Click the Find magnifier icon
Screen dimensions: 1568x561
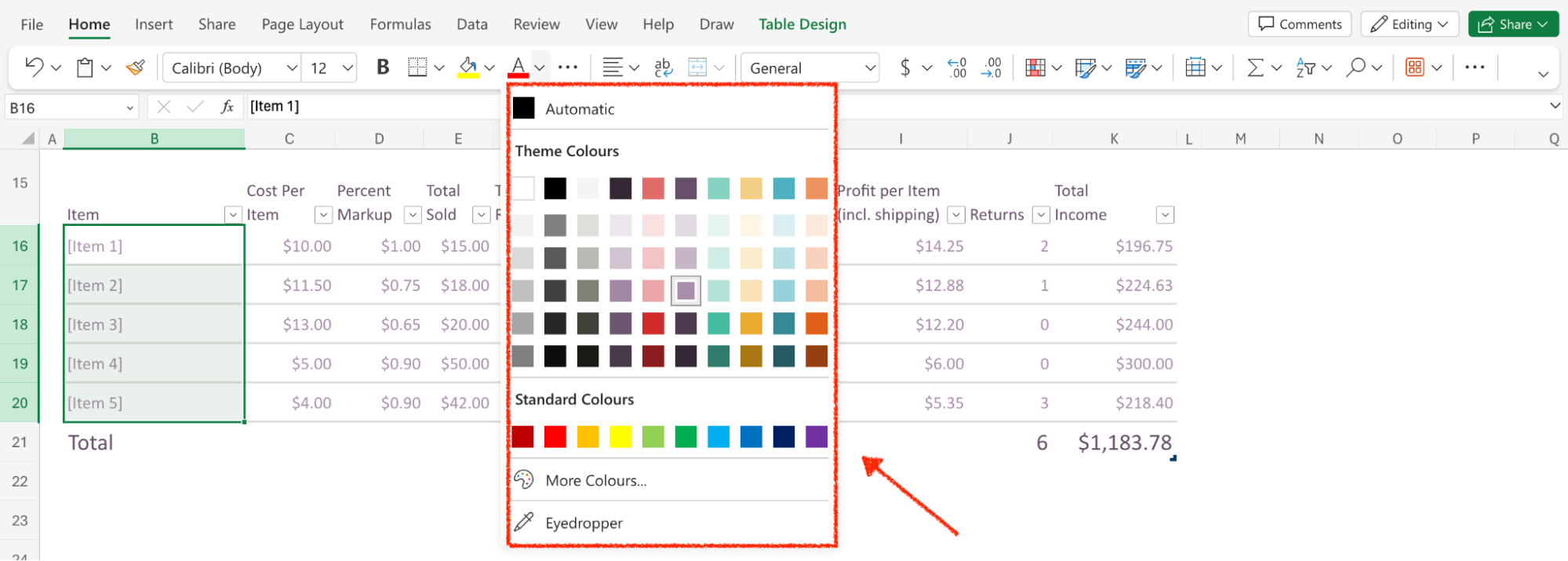pyautogui.click(x=1355, y=67)
